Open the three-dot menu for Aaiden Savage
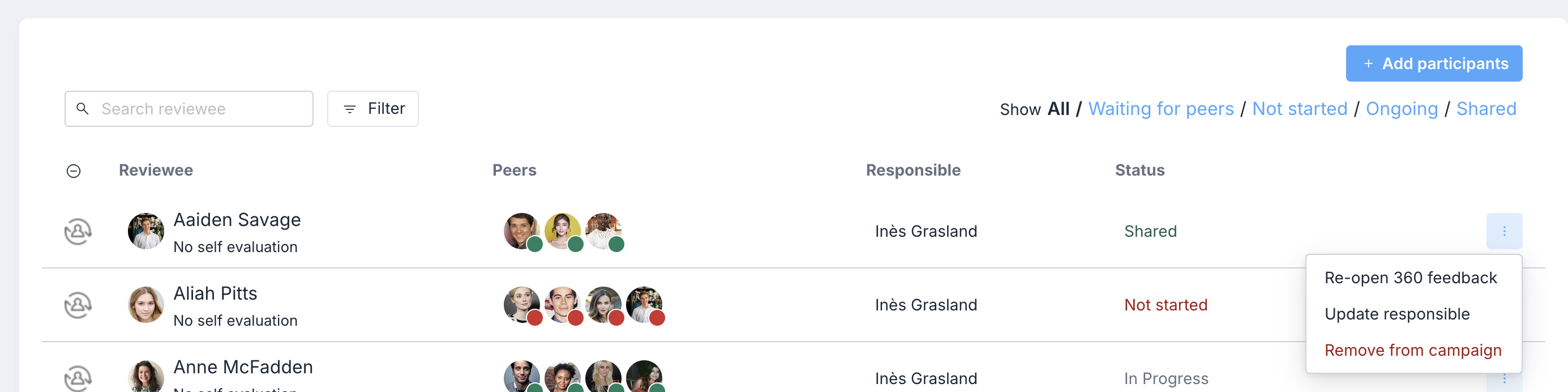Viewport: 1568px width, 392px height. click(x=1503, y=231)
